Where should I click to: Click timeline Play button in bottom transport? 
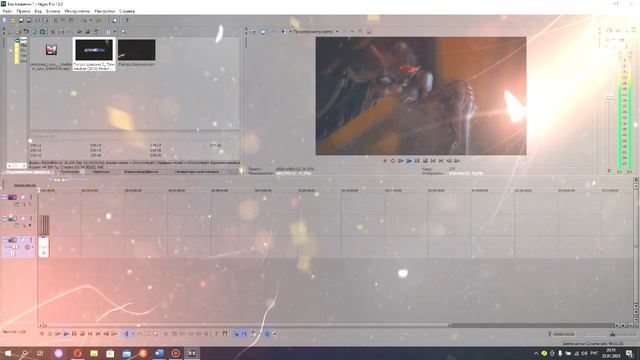pyautogui.click(x=66, y=334)
